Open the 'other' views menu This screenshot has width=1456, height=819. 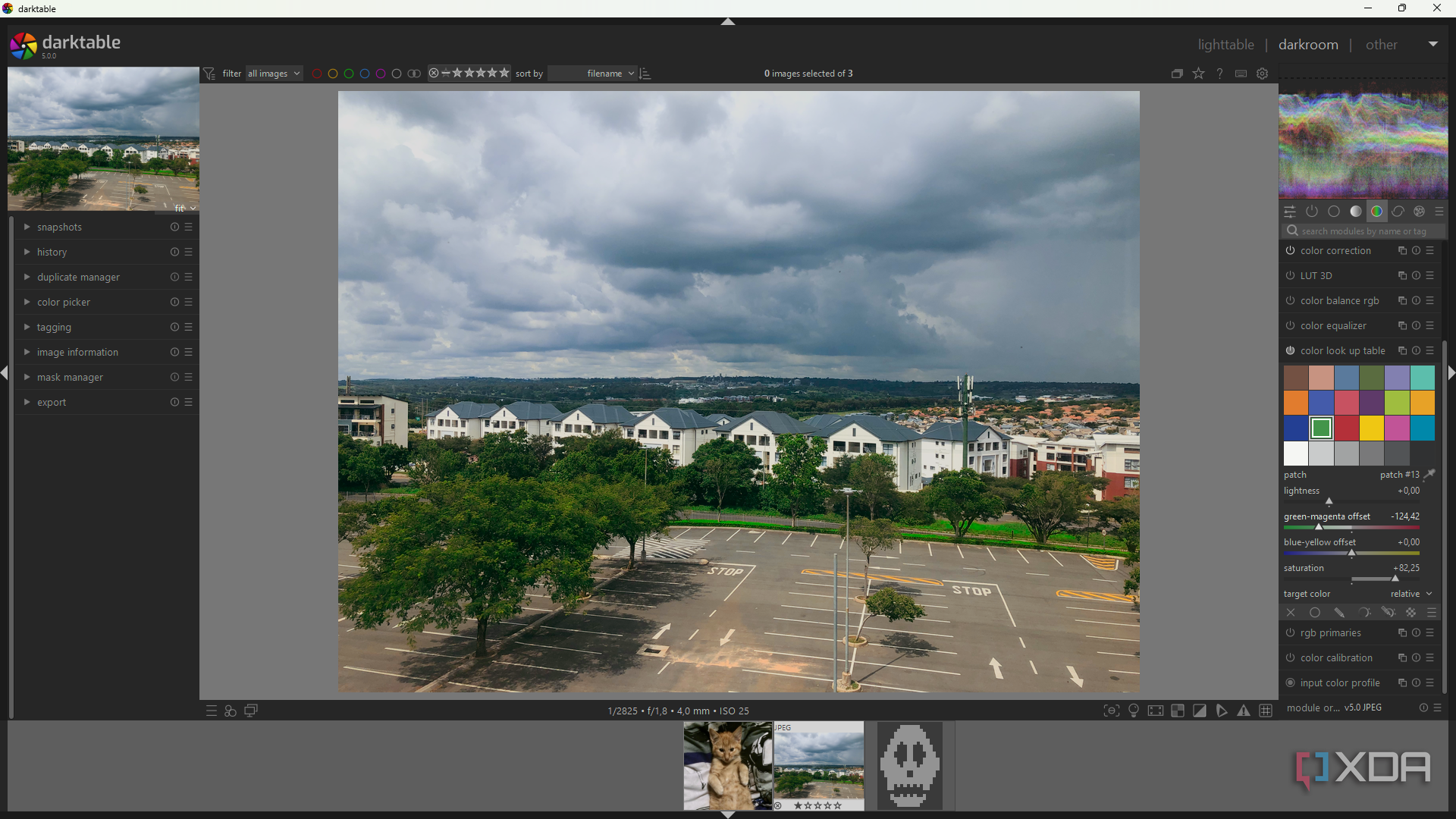(1381, 45)
